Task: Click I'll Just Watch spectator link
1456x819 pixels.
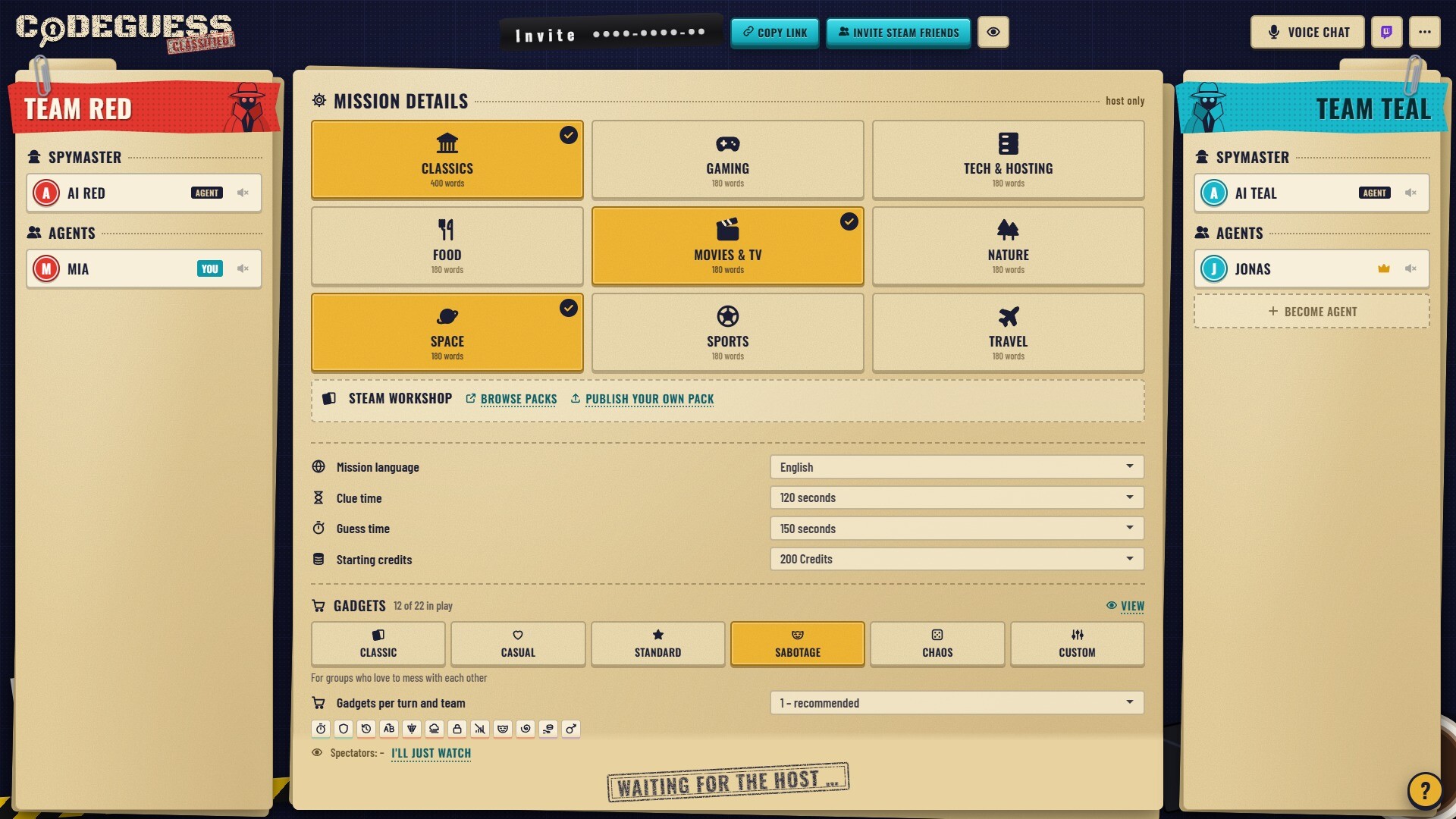Action: tap(431, 753)
